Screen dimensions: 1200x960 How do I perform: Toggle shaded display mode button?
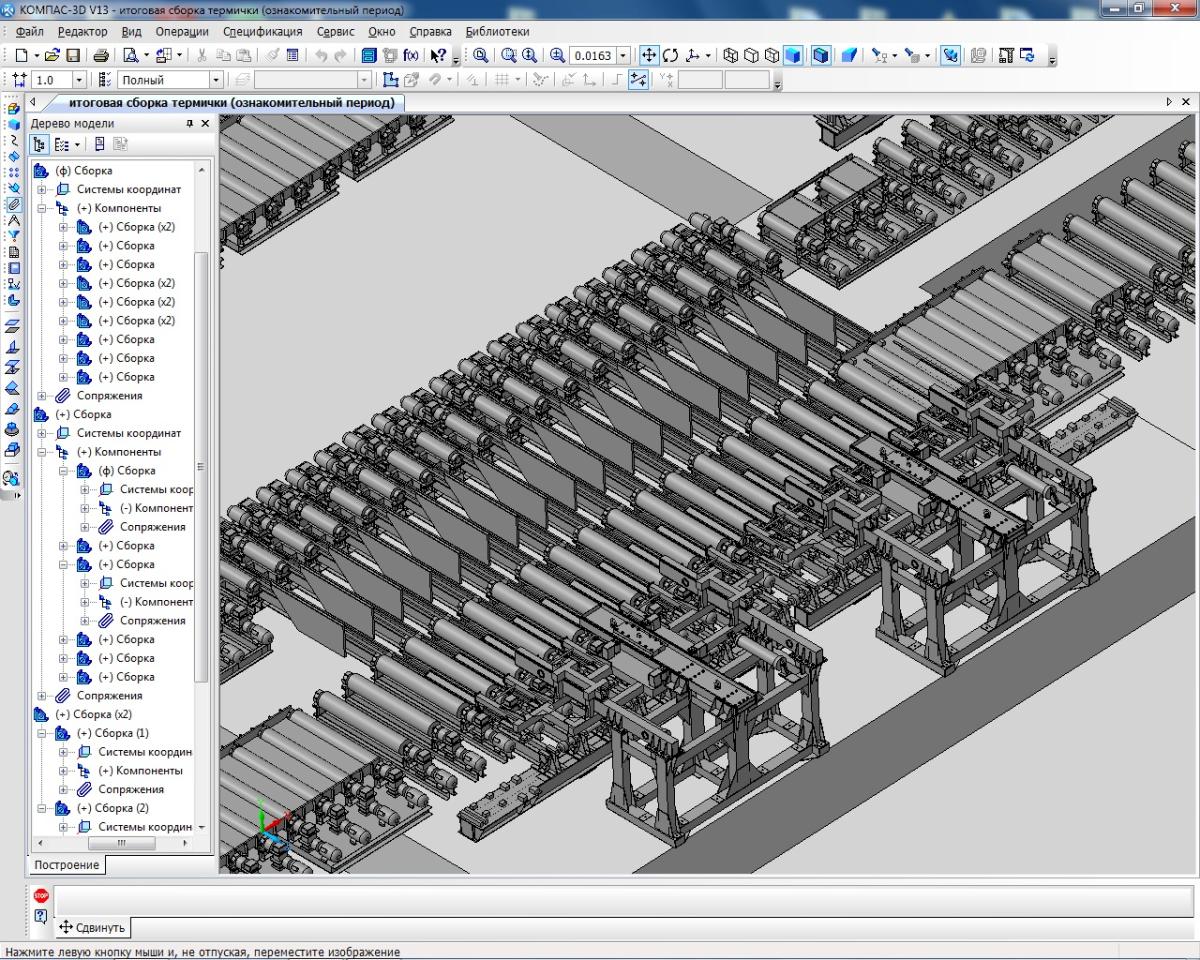tap(794, 56)
